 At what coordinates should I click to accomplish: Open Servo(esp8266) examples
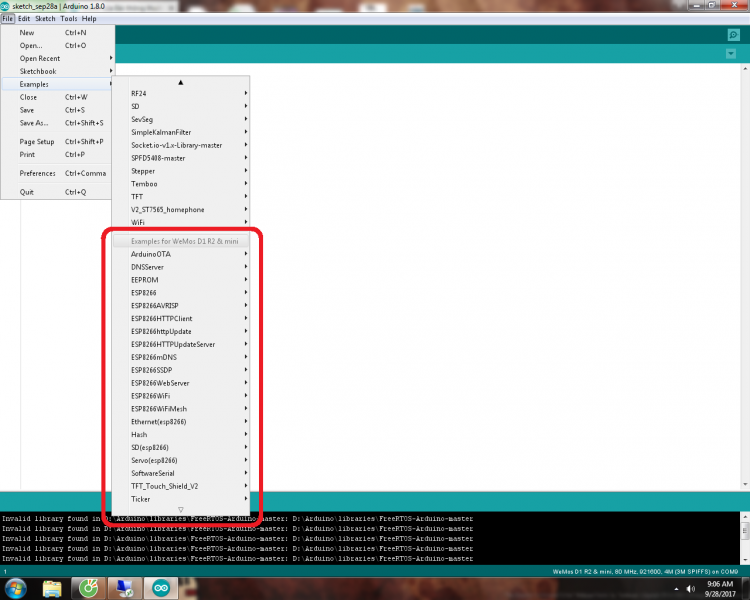click(x=181, y=461)
